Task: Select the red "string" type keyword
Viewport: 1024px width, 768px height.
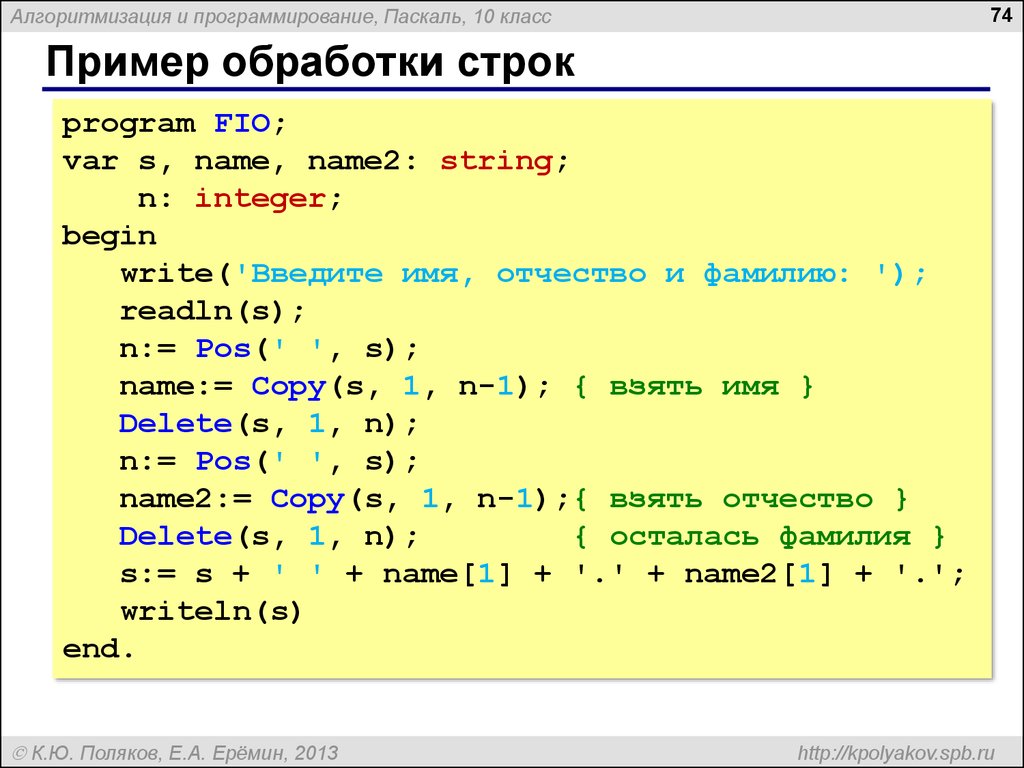Action: coord(497,161)
